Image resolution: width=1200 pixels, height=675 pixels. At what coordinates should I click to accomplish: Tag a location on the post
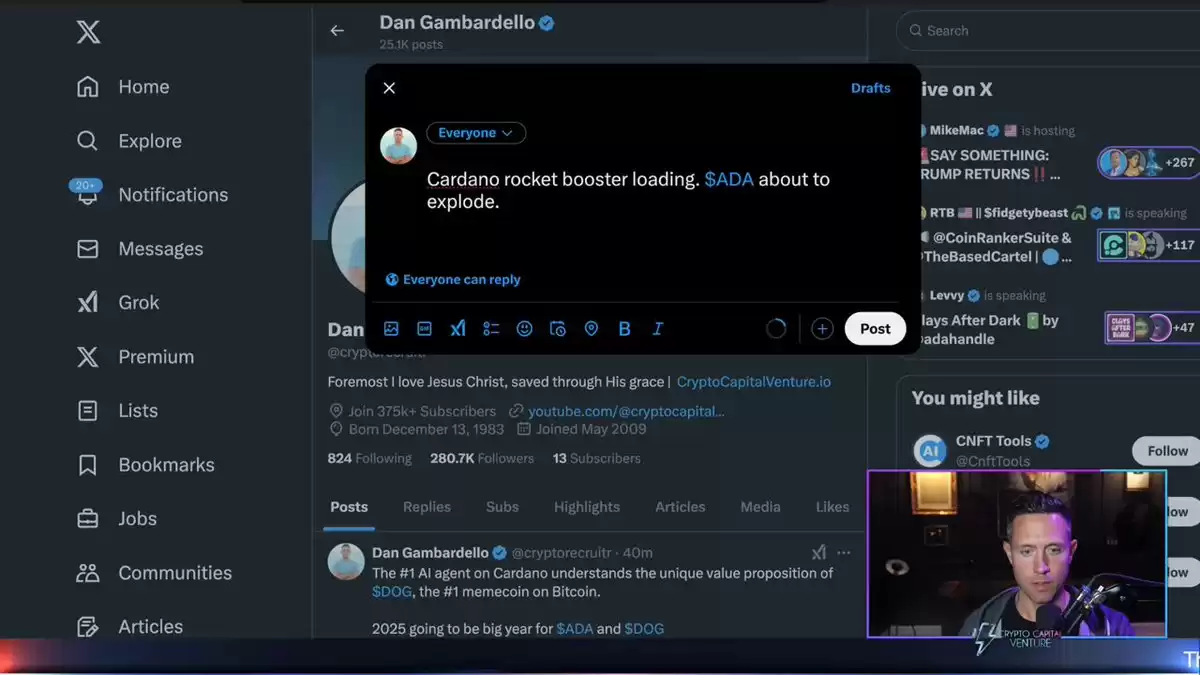pyautogui.click(x=591, y=328)
